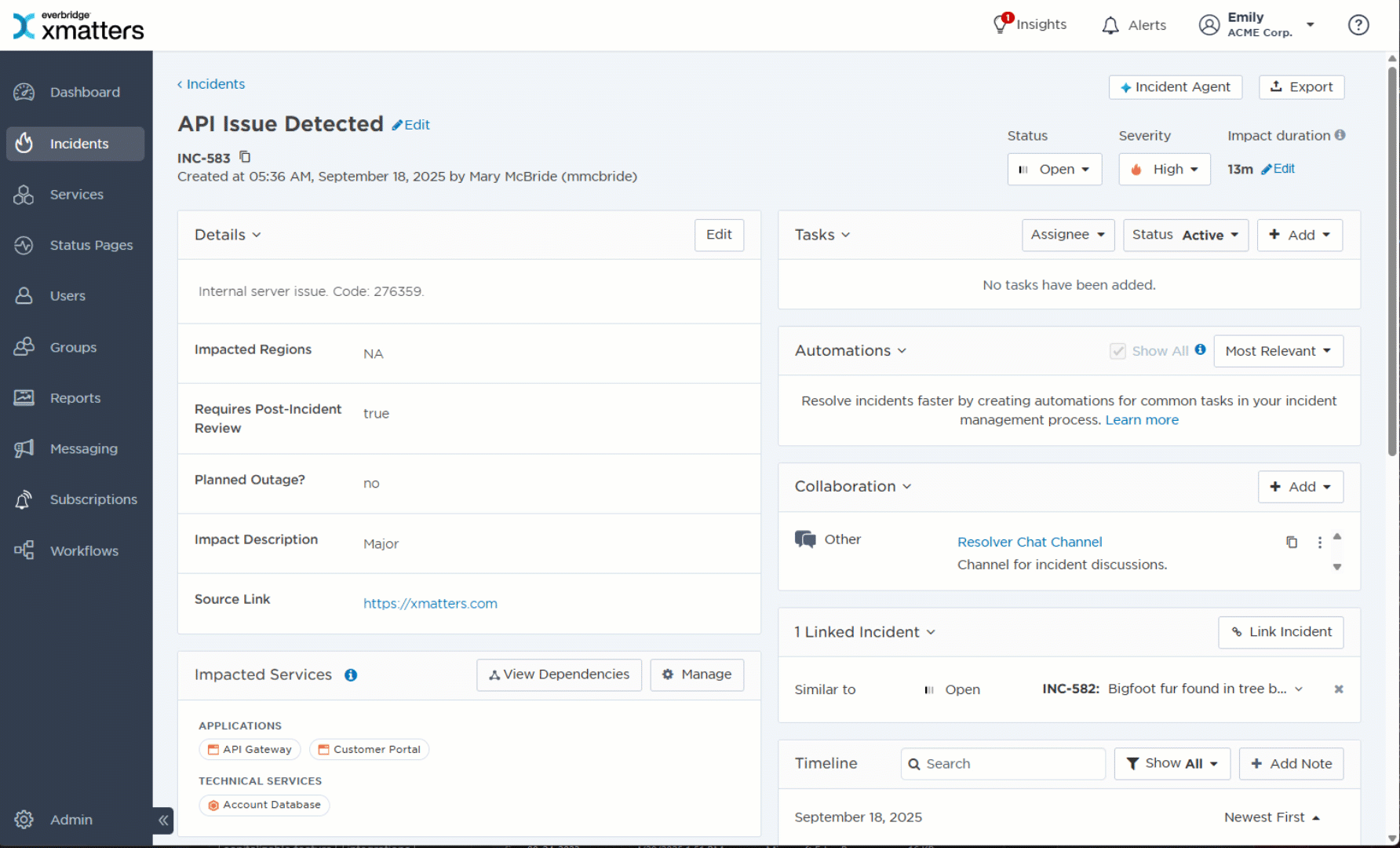Open the Severity High dropdown

tap(1165, 170)
